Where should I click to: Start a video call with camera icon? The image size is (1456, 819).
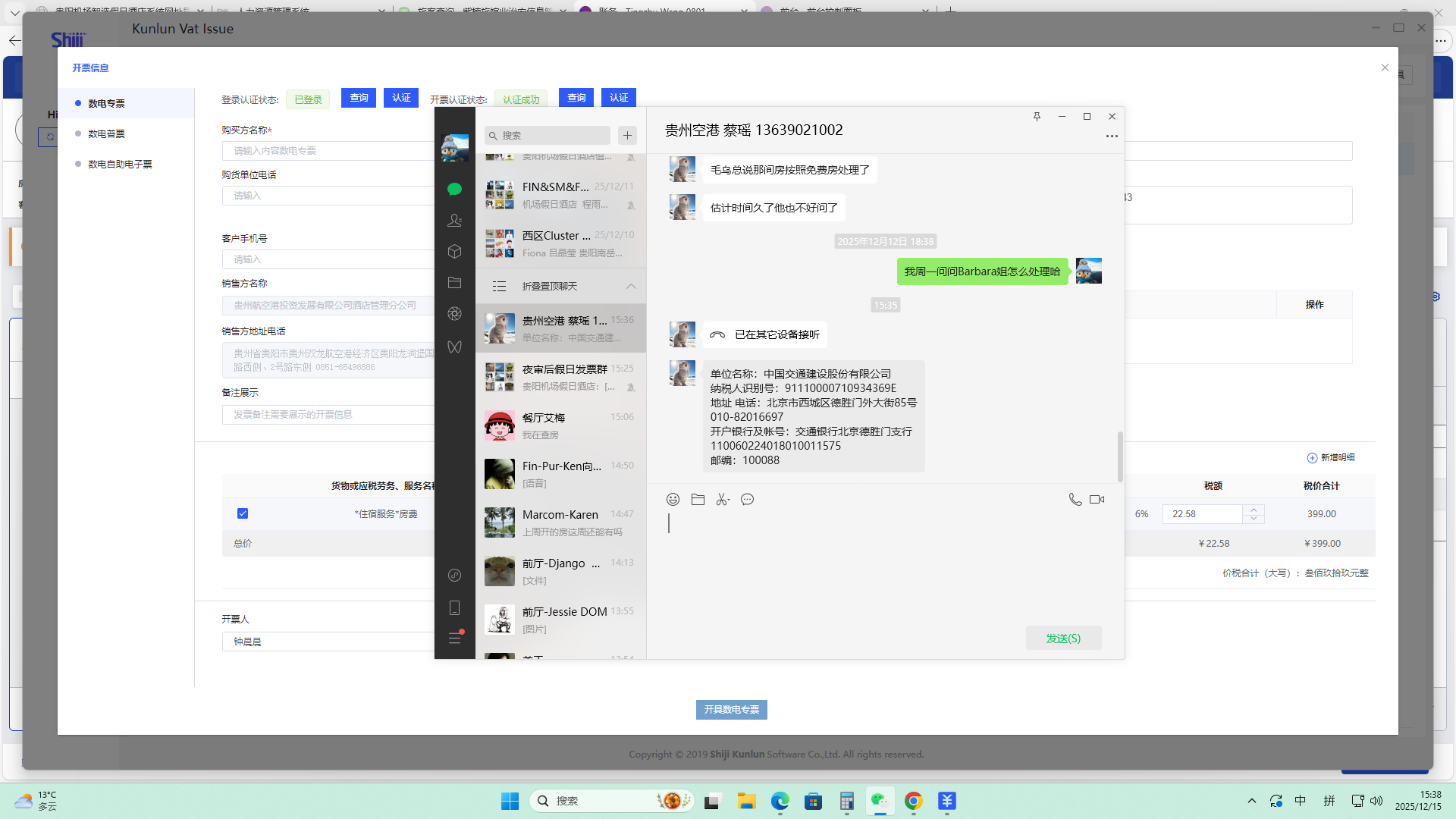point(1097,500)
